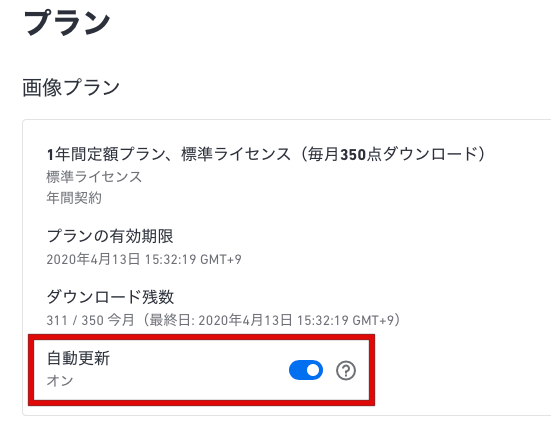Viewport: 551px width, 441px height.
Task: Click the プラン page heading
Action: point(67,22)
